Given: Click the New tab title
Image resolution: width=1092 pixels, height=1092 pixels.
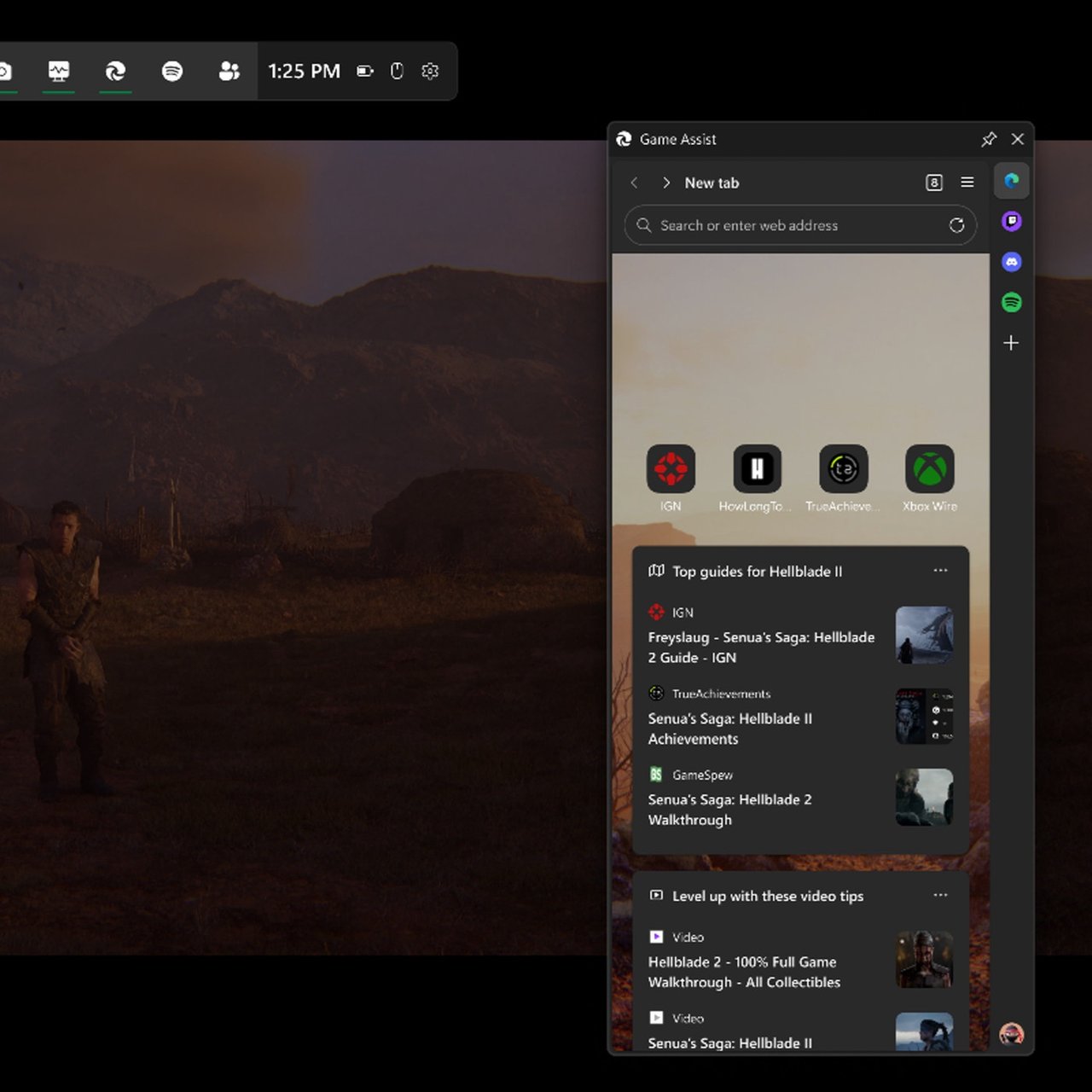Looking at the screenshot, I should tap(712, 183).
